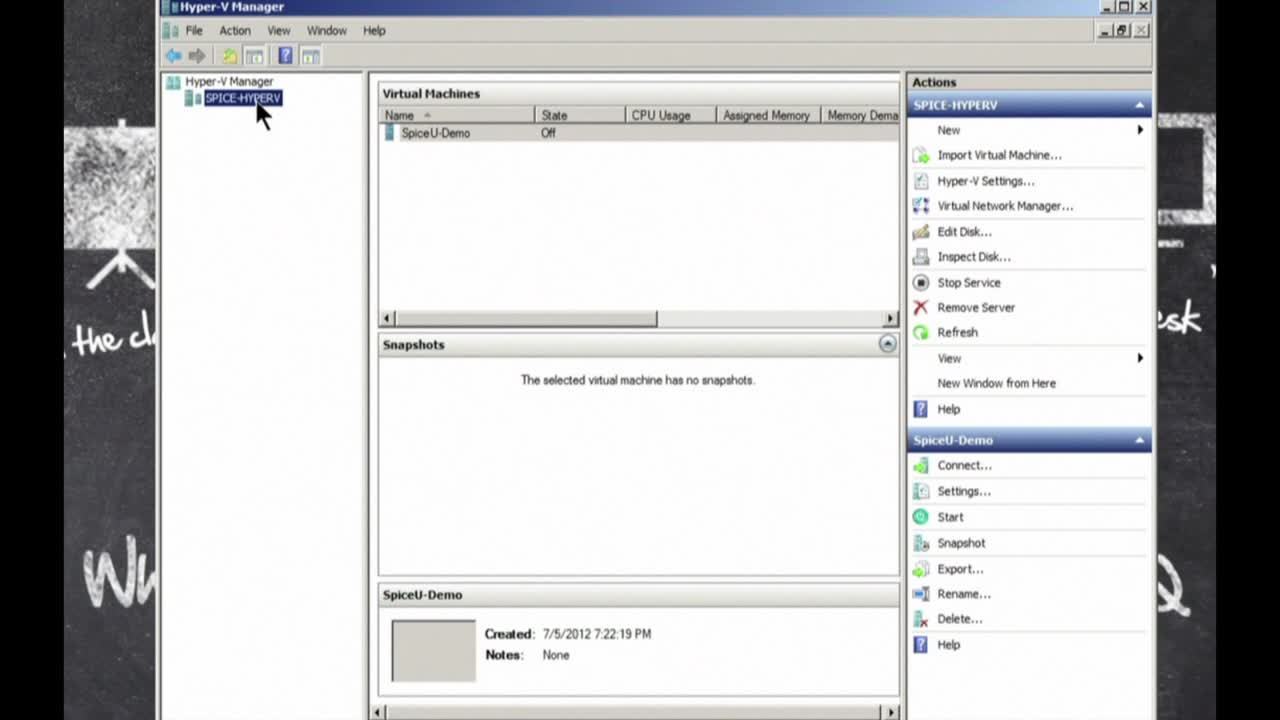This screenshot has height=720, width=1280.
Task: Click the Show/Hide Action Pane toolbar icon
Action: (311, 56)
